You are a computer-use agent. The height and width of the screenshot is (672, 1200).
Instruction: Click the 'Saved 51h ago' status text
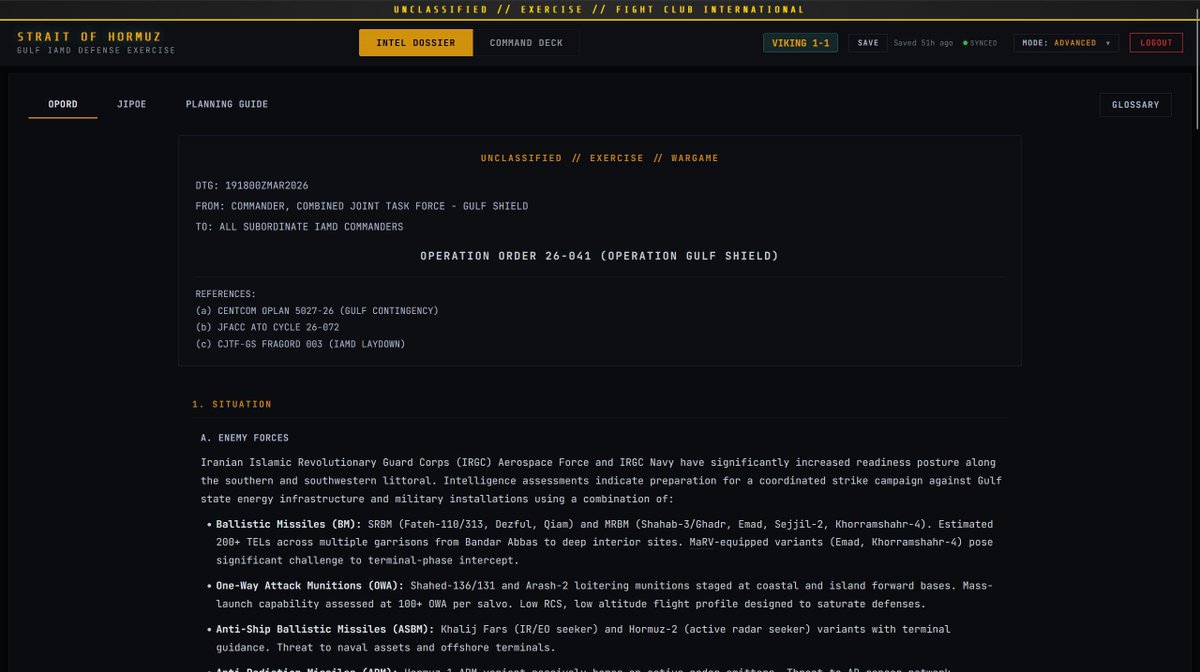coord(923,43)
